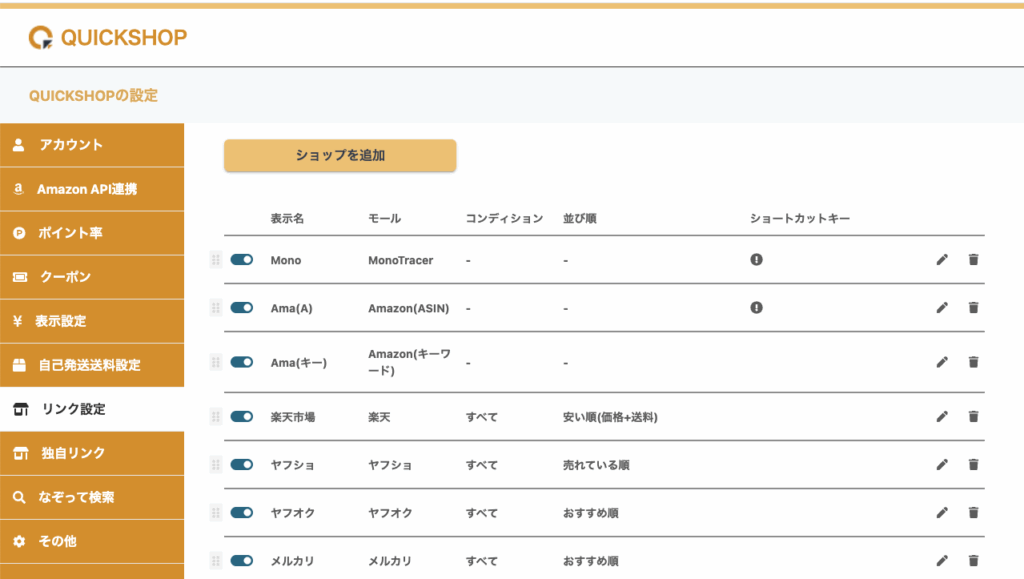This screenshot has width=1024, height=579.
Task: Remove the メルカリ row with trash icon
Action: [x=973, y=561]
